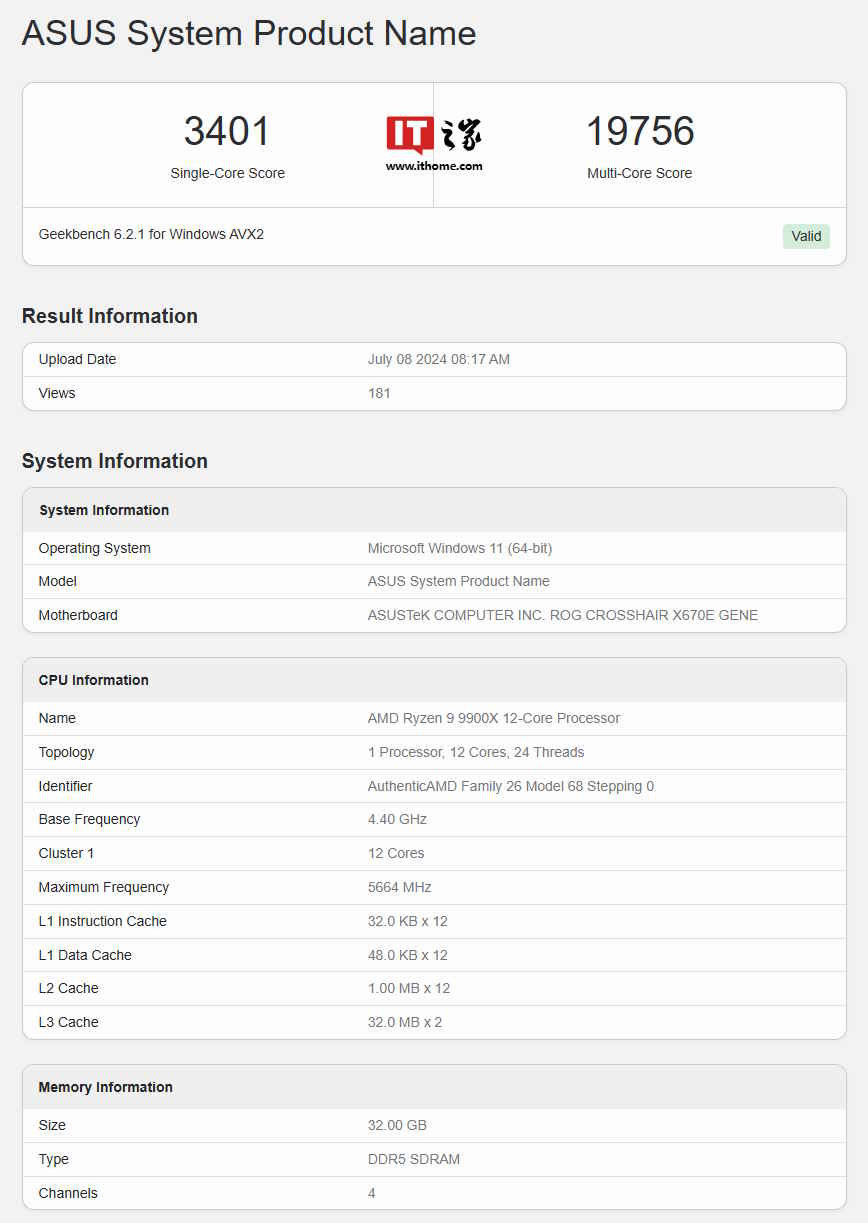Click the Identifier AuthenticAMD Family 26 value
Viewport: 868px width, 1223px height.
(511, 786)
